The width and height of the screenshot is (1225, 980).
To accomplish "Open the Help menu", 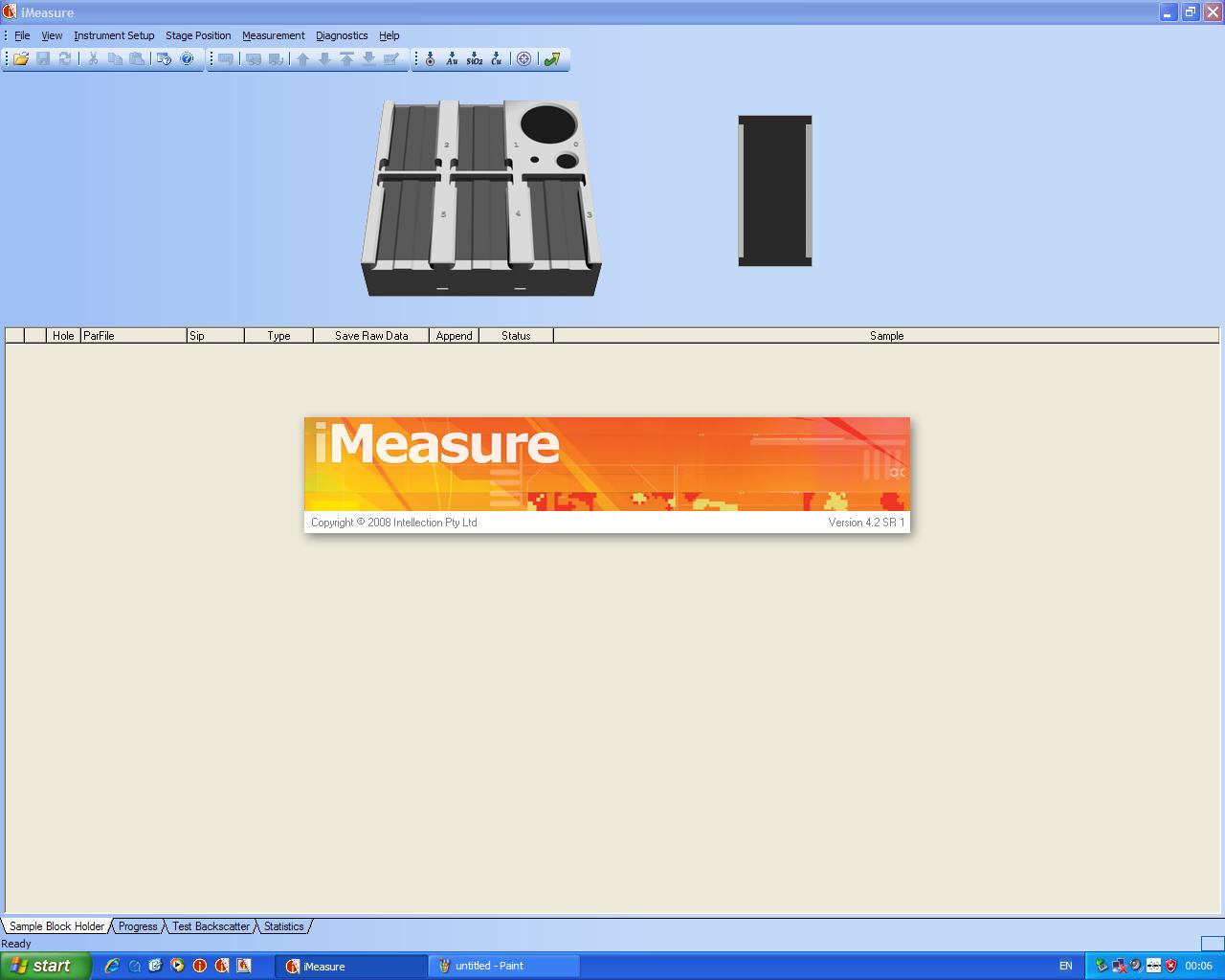I will pos(389,35).
